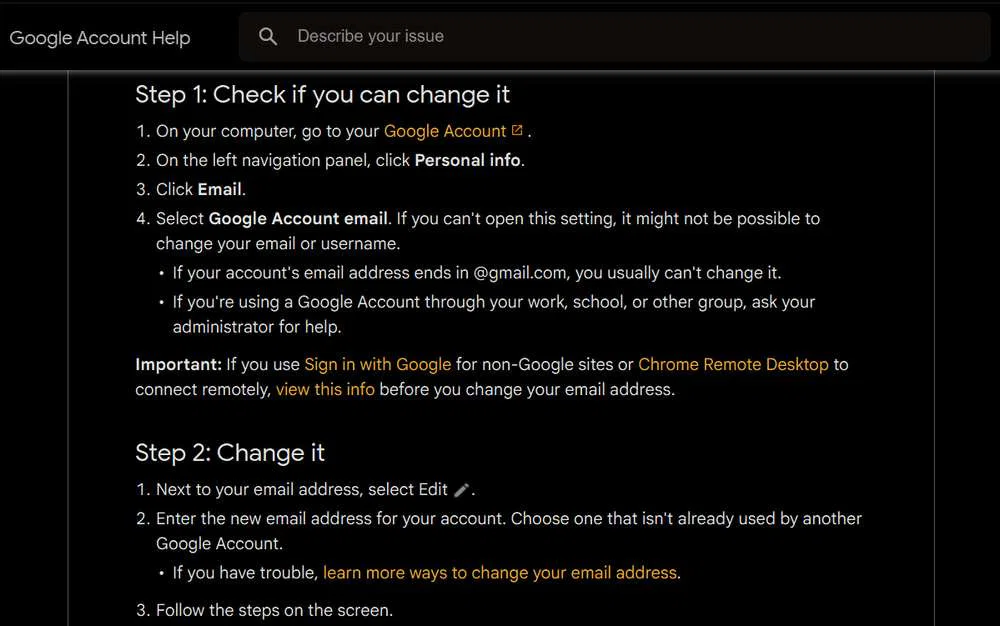1000x626 pixels.
Task: Click the search magnifier icon
Action: click(x=268, y=37)
